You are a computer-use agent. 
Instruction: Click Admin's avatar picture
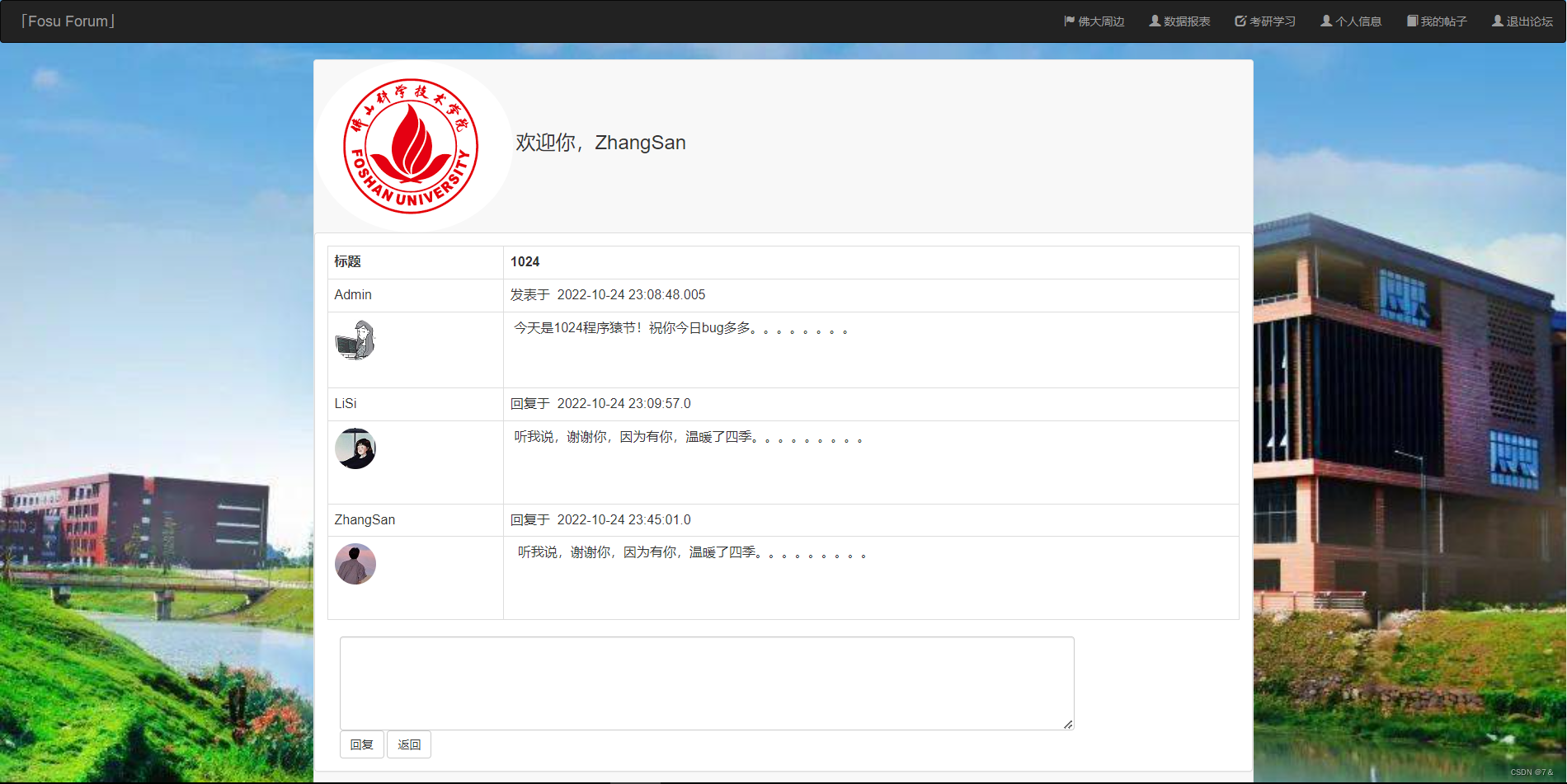click(355, 340)
